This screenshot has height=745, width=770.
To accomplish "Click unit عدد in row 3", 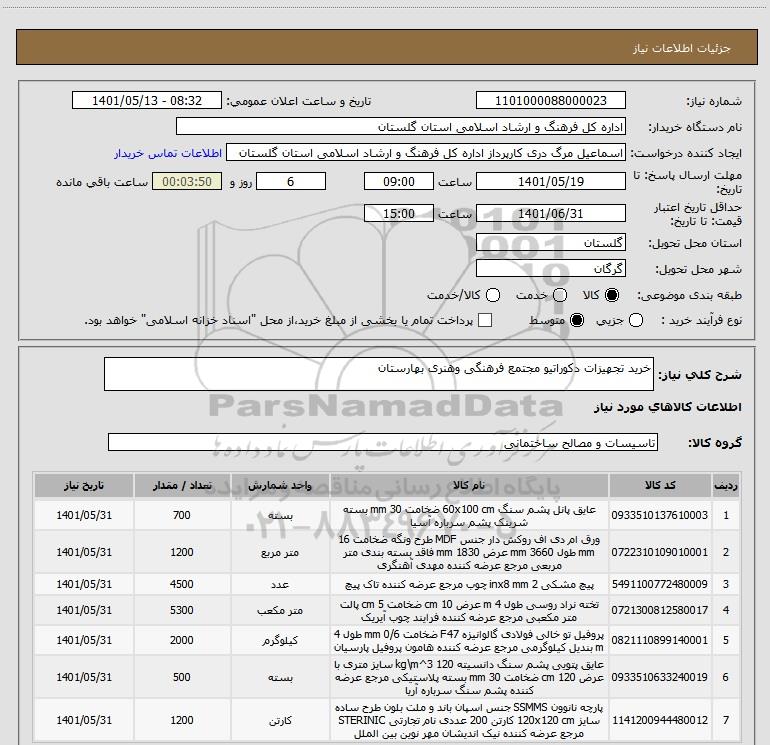I will pyautogui.click(x=280, y=584).
